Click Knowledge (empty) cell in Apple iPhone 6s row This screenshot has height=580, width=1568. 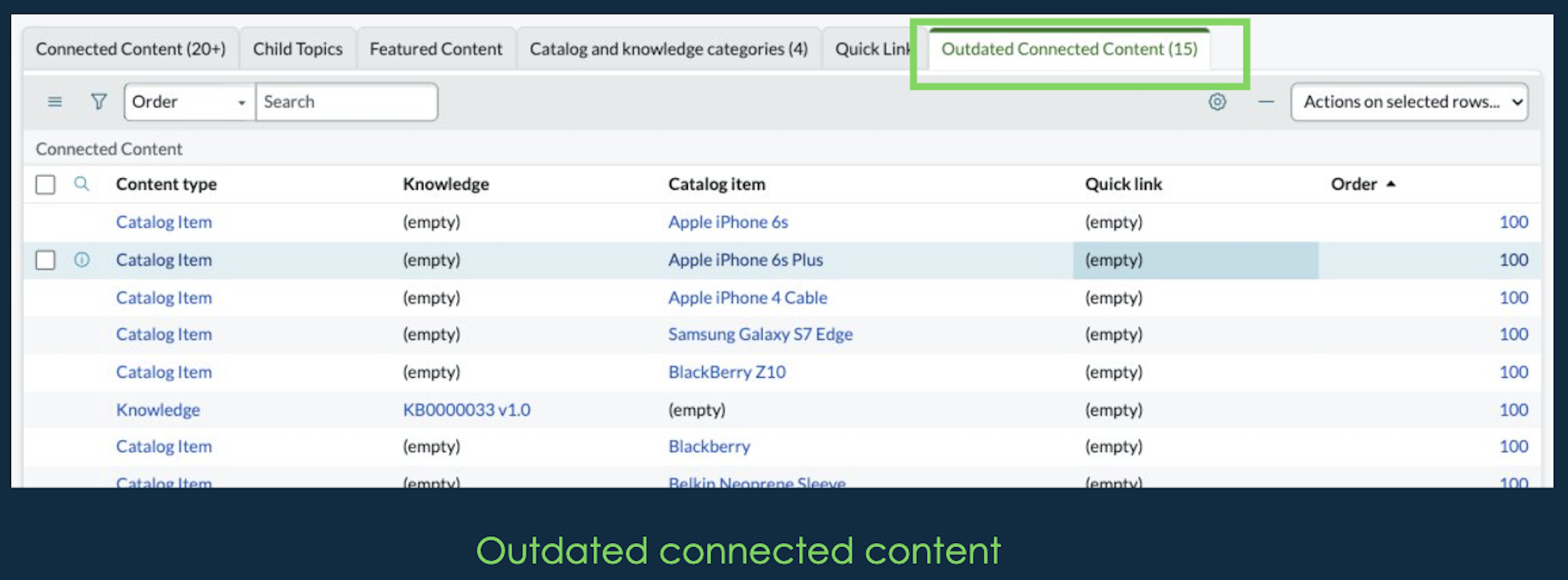click(x=431, y=222)
